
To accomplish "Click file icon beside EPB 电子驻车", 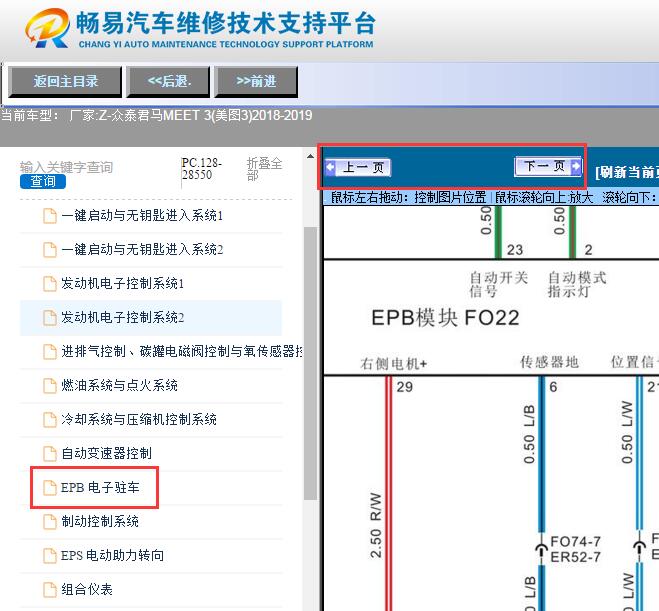I will [50, 488].
